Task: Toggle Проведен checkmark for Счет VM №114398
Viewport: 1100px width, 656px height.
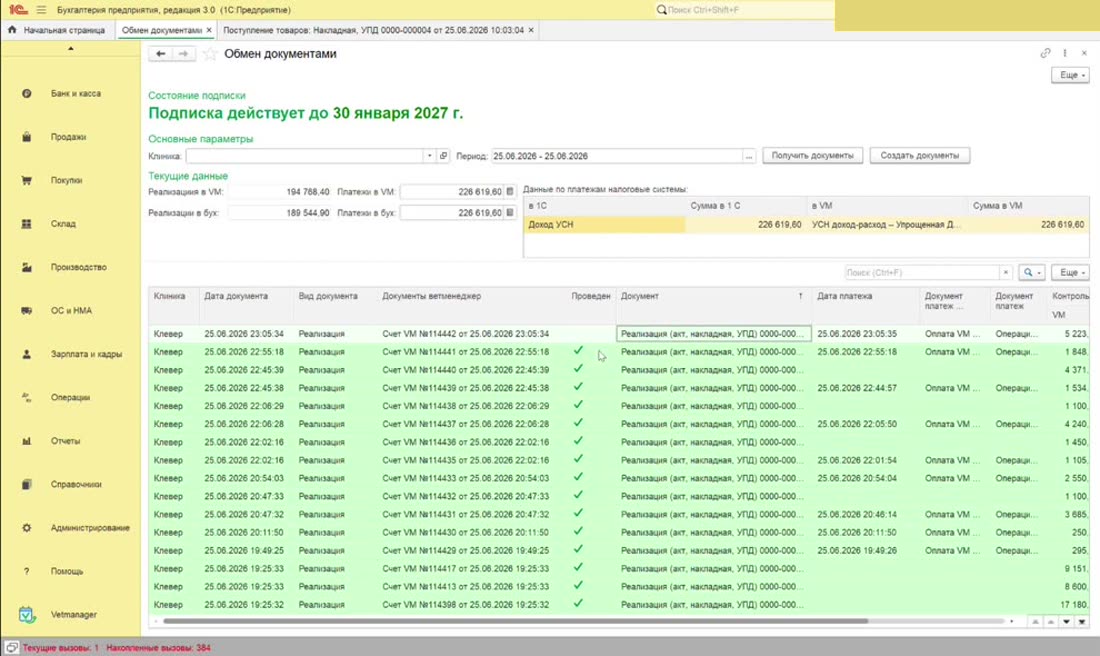Action: 578,603
